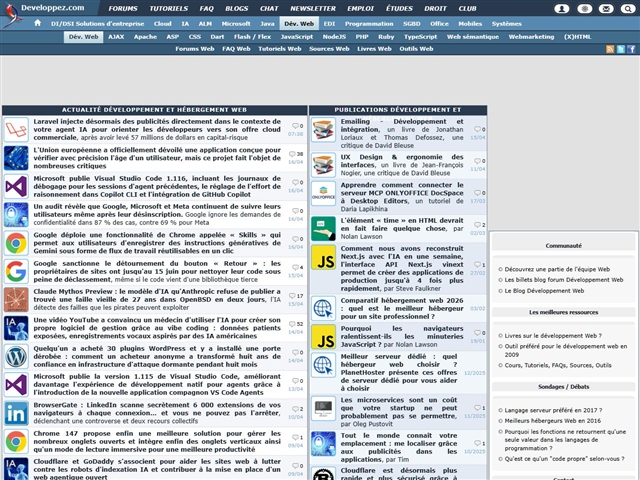Open the PHP subcategory

(362, 37)
